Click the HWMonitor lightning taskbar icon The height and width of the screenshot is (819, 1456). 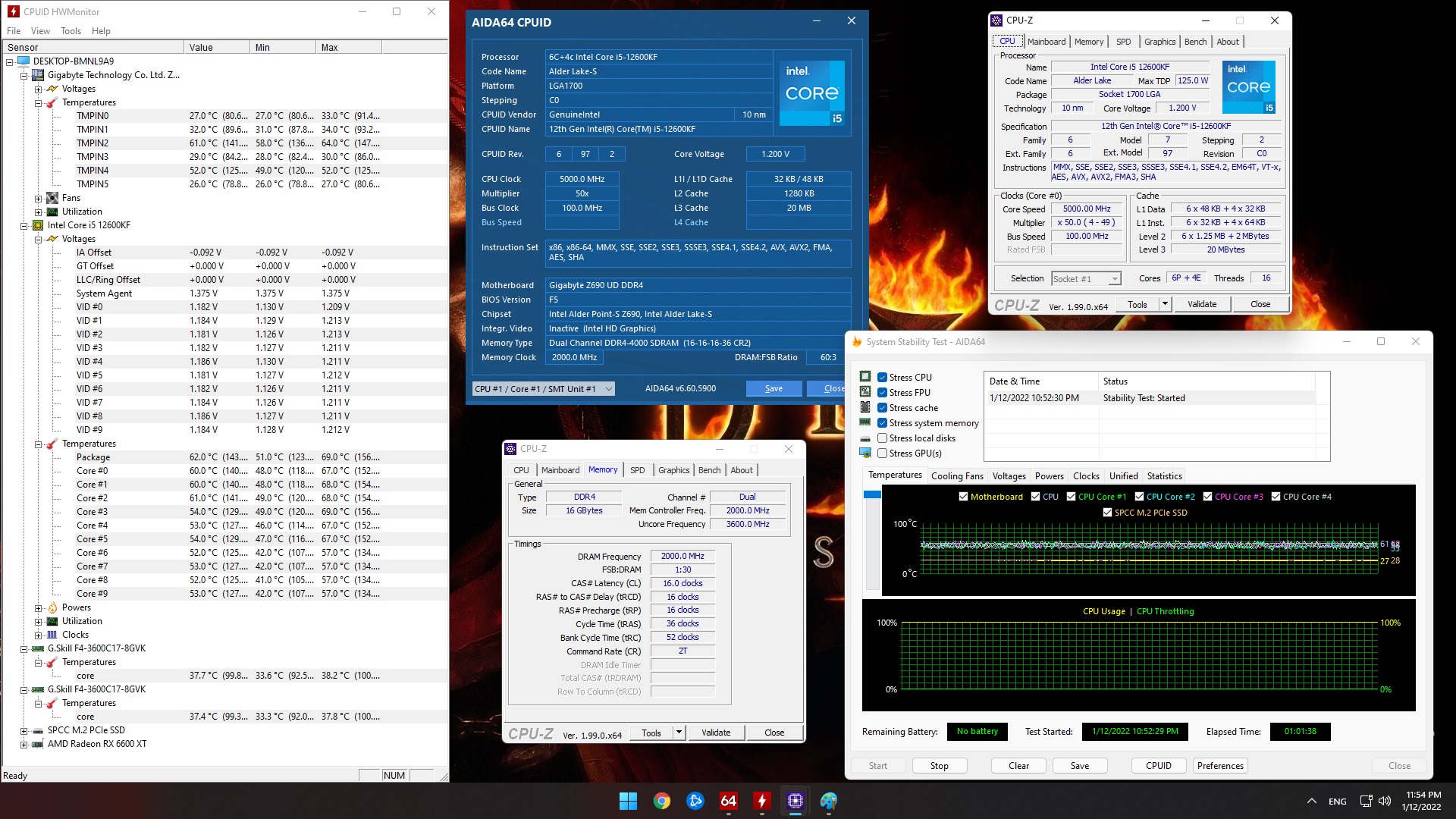[x=761, y=801]
